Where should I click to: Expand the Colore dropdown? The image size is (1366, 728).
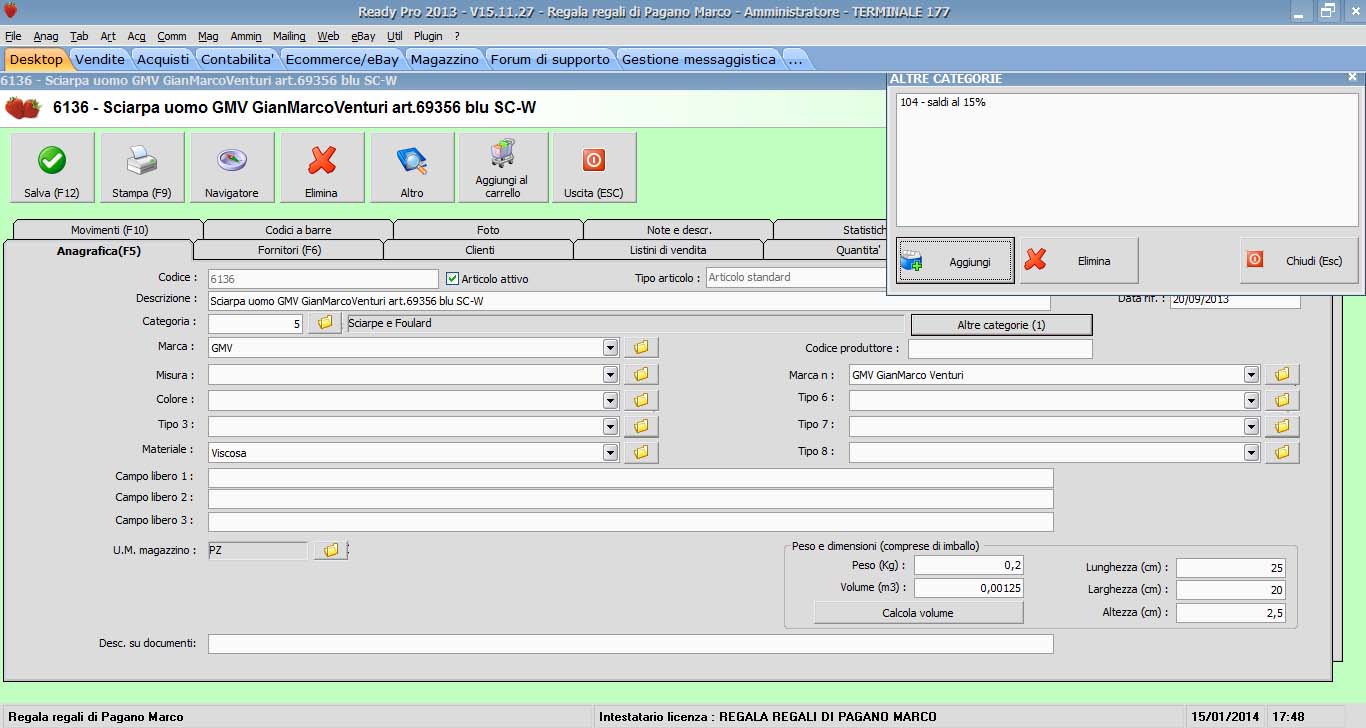(x=610, y=400)
